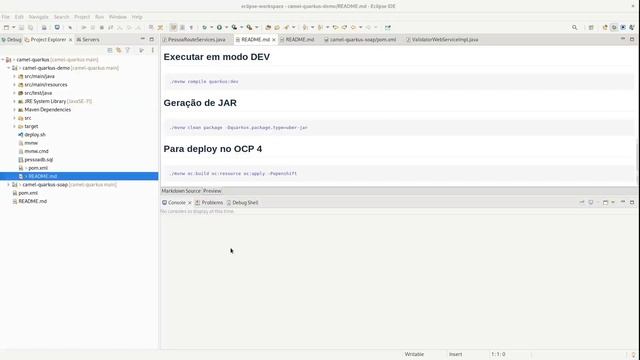Image resolution: width=640 pixels, height=360 pixels.
Task: Open PessoaRouteServices.java editor tab
Action: (x=193, y=40)
